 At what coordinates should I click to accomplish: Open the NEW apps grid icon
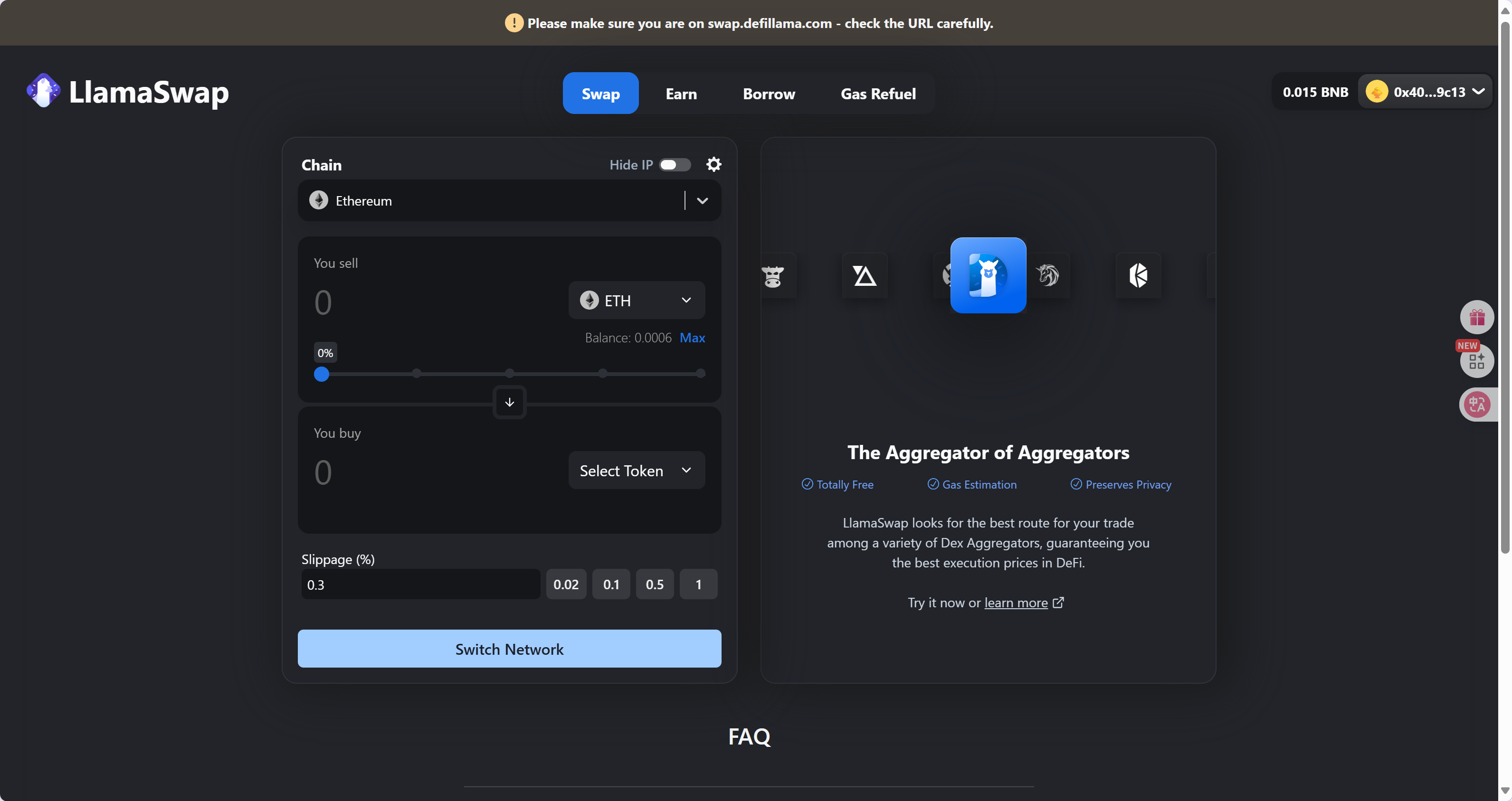point(1477,361)
